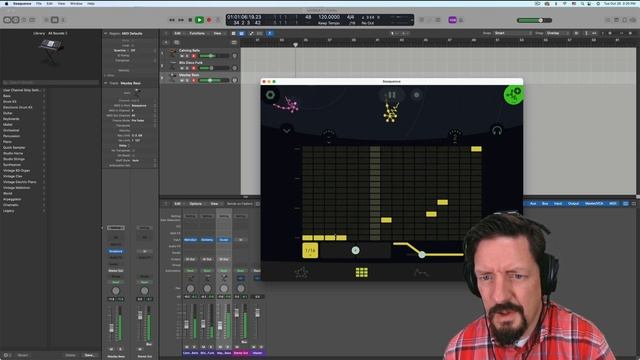640x360 pixels.
Task: Add a new track with the plus button
Action: pyautogui.click(x=166, y=42)
